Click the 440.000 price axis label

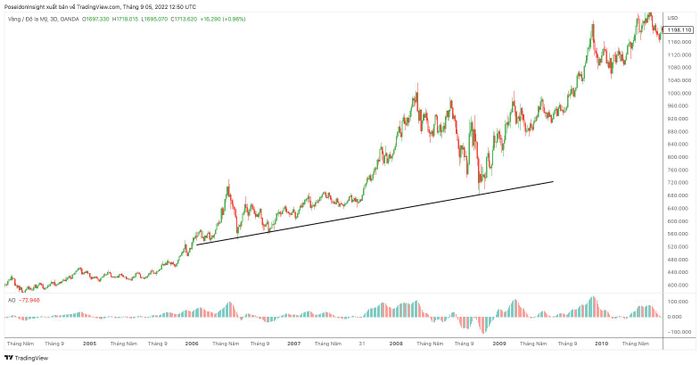679,272
